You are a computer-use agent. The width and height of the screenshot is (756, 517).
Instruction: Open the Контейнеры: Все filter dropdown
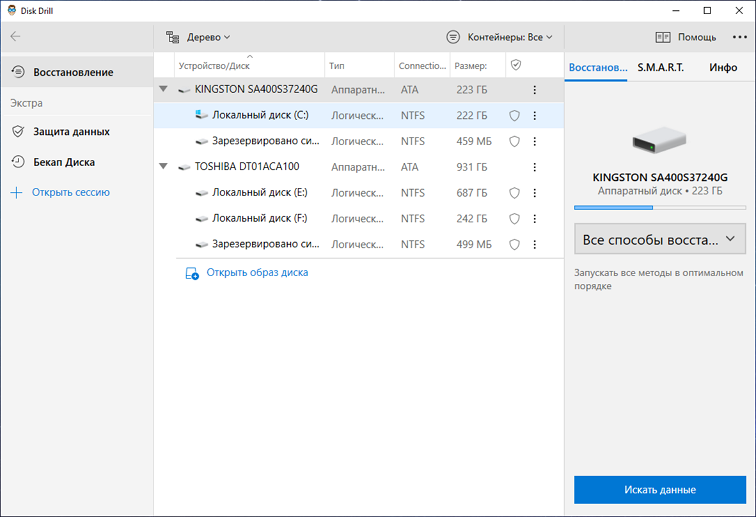[500, 37]
